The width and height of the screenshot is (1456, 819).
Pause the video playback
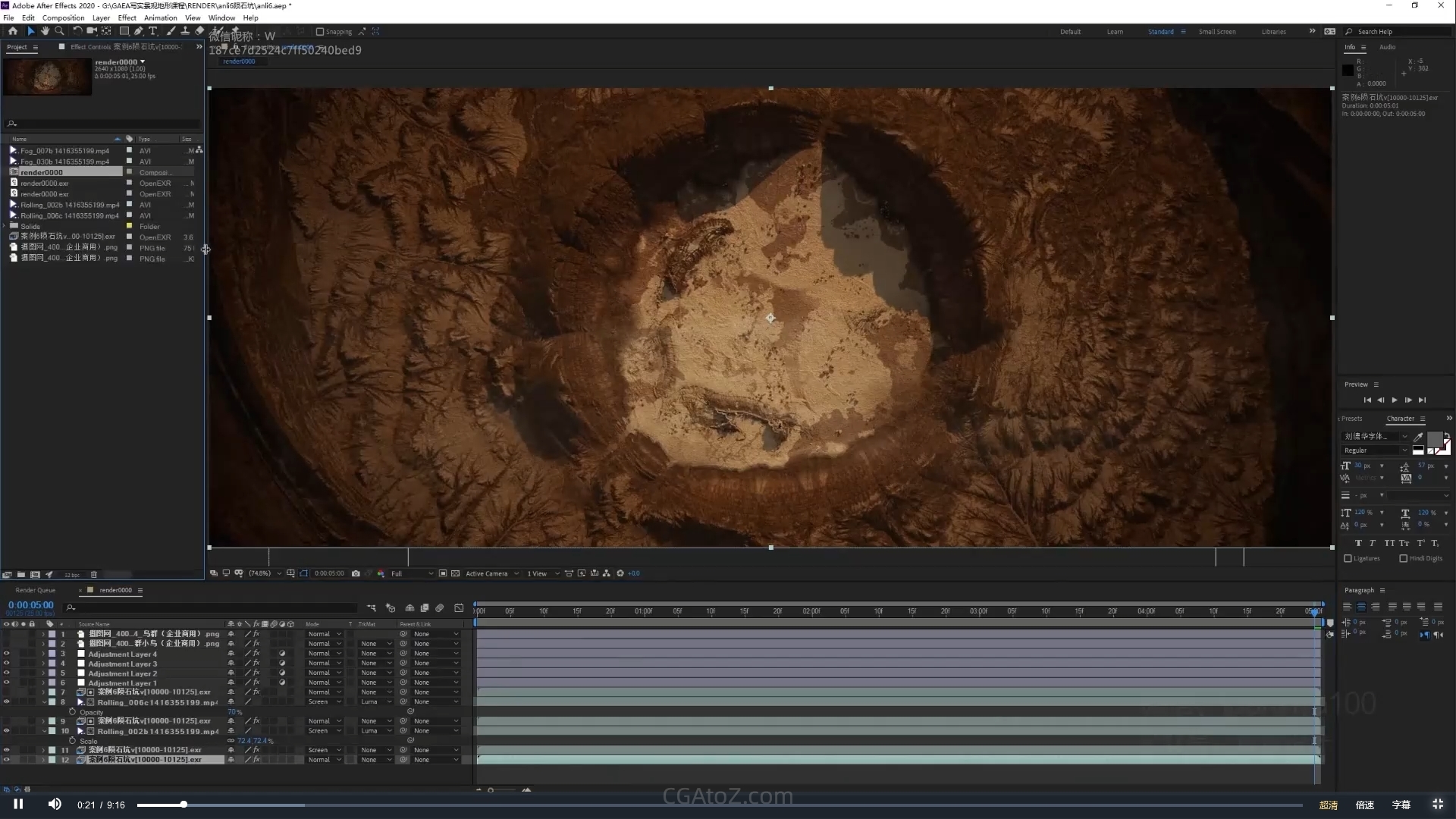[18, 804]
